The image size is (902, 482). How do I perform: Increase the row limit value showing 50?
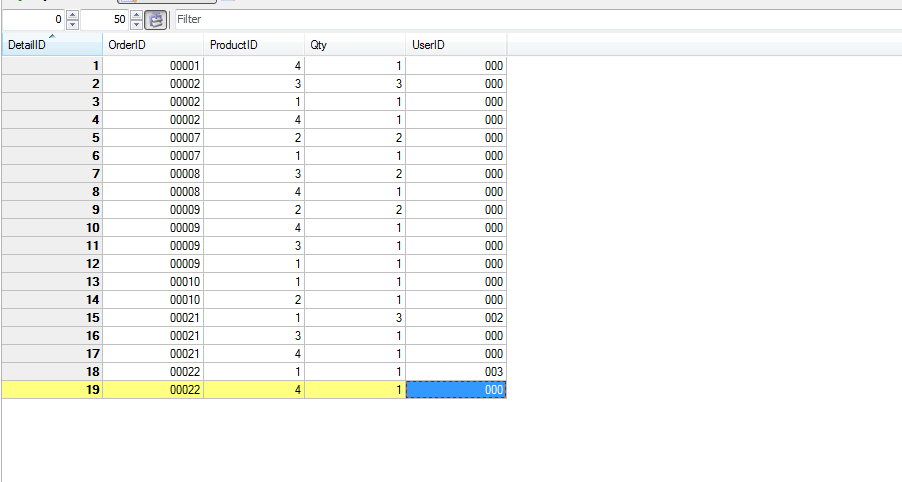tap(136, 15)
